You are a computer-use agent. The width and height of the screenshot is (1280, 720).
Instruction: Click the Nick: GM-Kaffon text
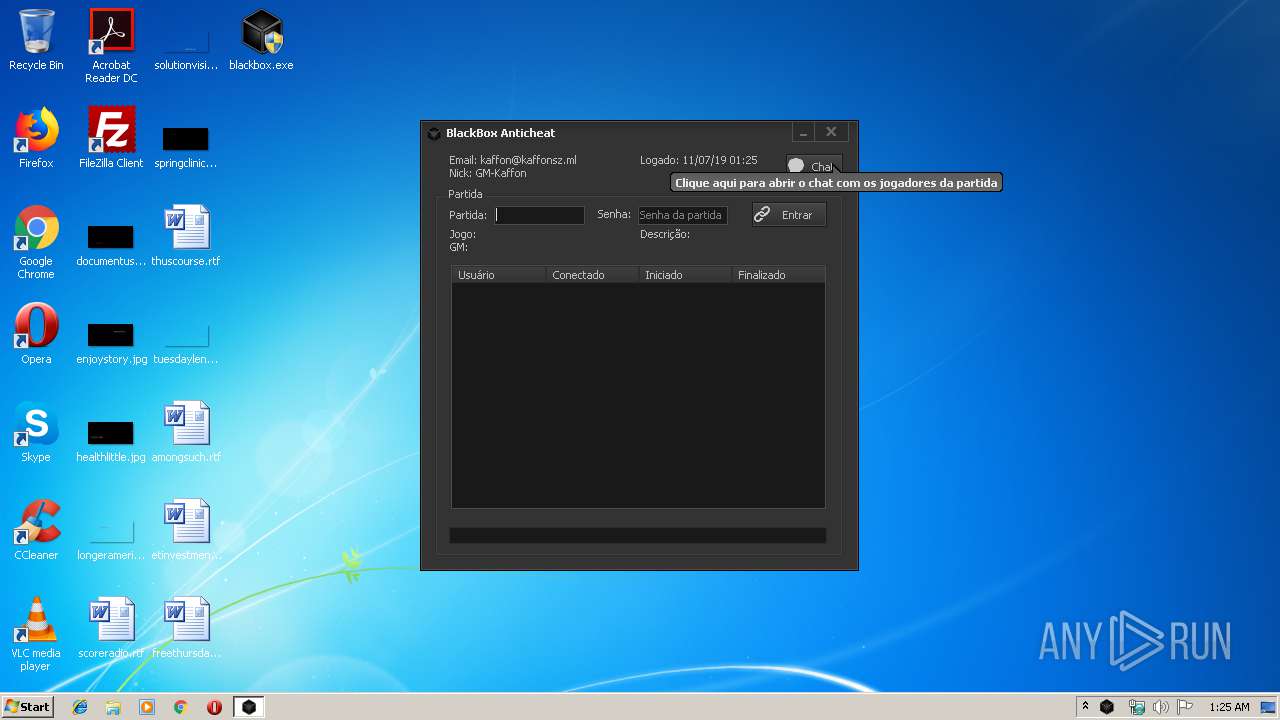coord(488,173)
